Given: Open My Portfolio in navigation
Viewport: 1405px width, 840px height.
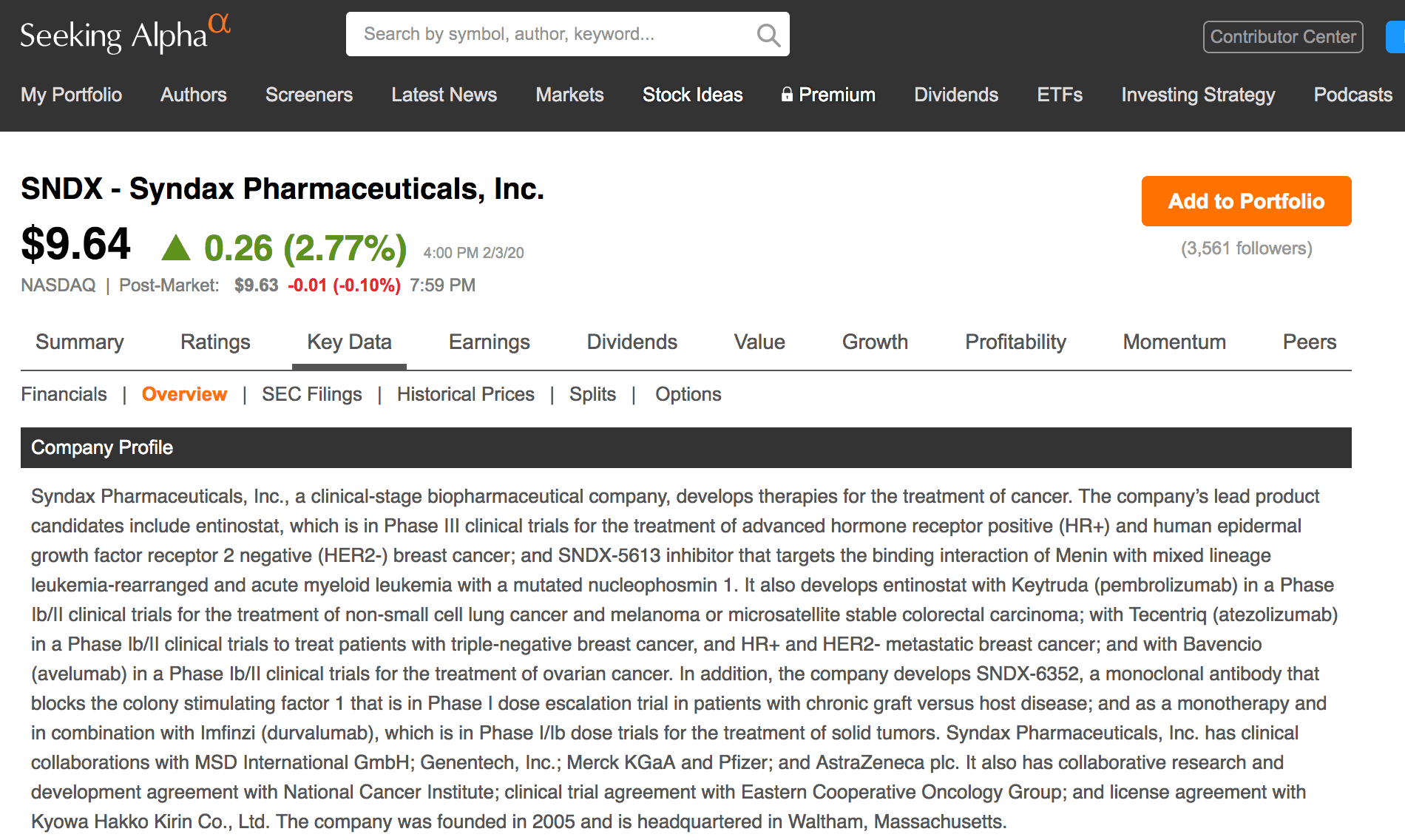Looking at the screenshot, I should (72, 95).
